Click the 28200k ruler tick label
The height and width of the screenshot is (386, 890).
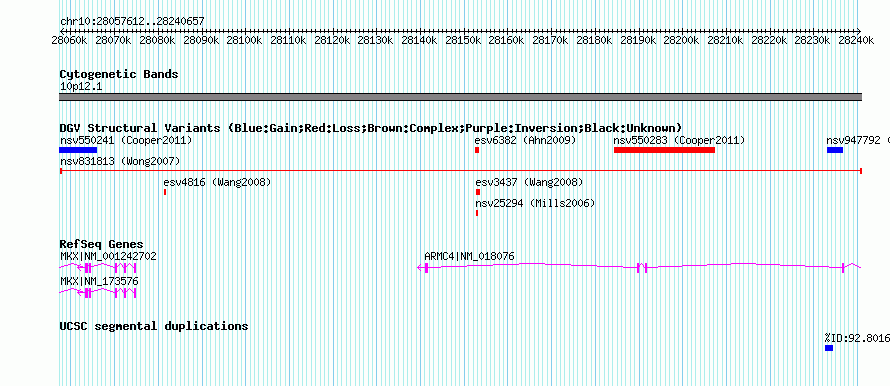pos(682,41)
